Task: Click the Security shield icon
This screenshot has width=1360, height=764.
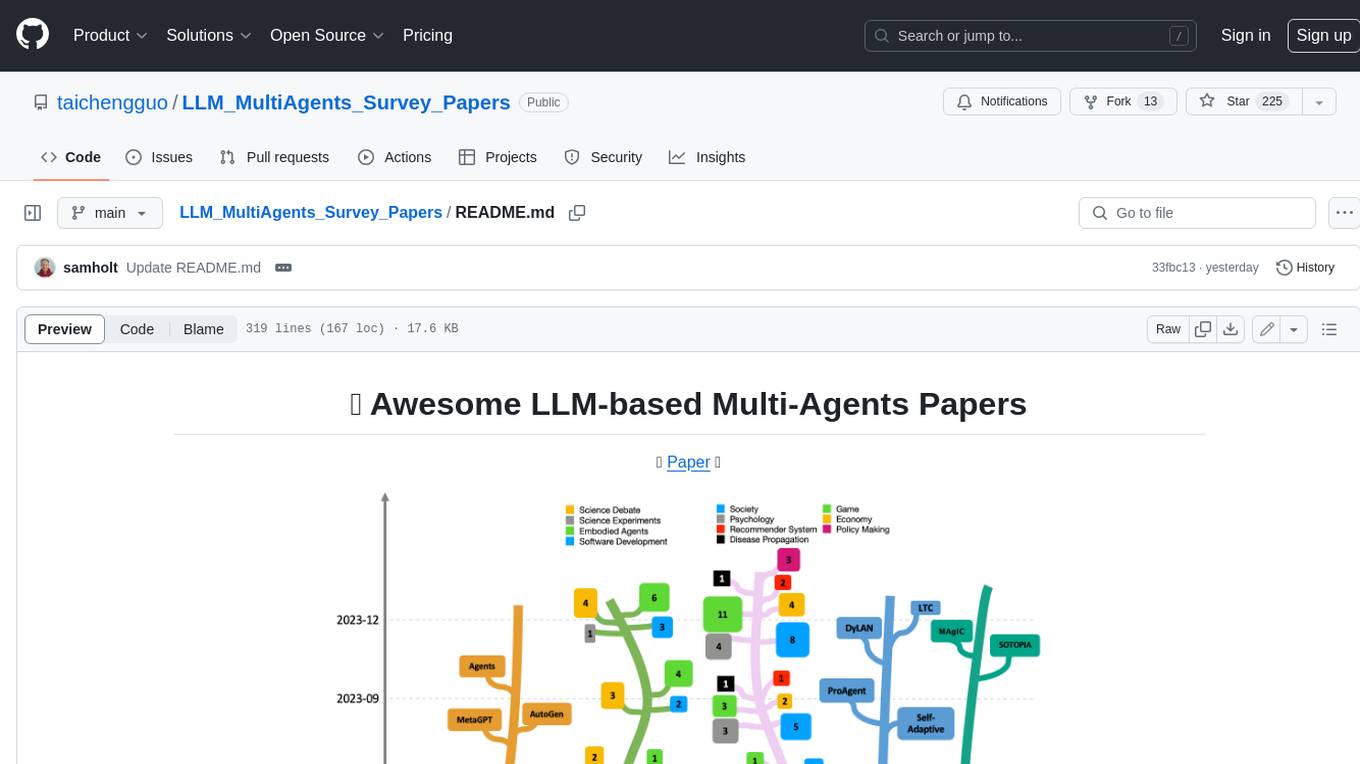Action: tap(572, 157)
